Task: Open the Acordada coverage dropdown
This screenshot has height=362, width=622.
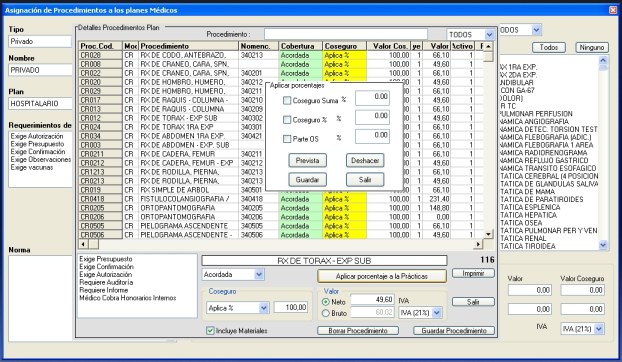Action: tap(259, 274)
